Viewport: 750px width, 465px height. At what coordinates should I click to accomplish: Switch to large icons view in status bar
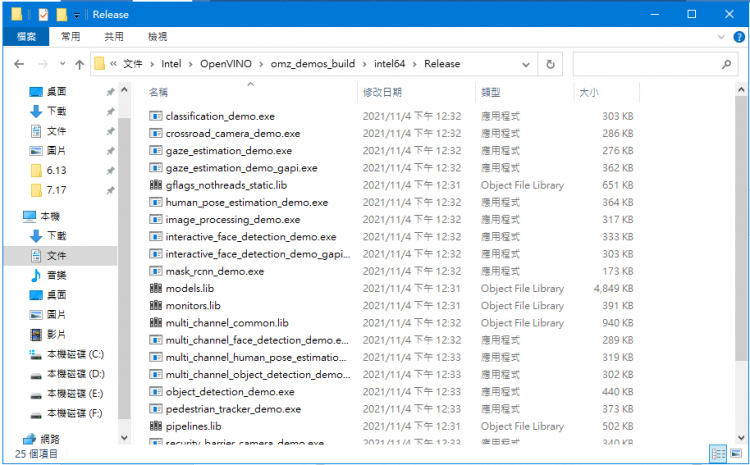tap(736, 454)
